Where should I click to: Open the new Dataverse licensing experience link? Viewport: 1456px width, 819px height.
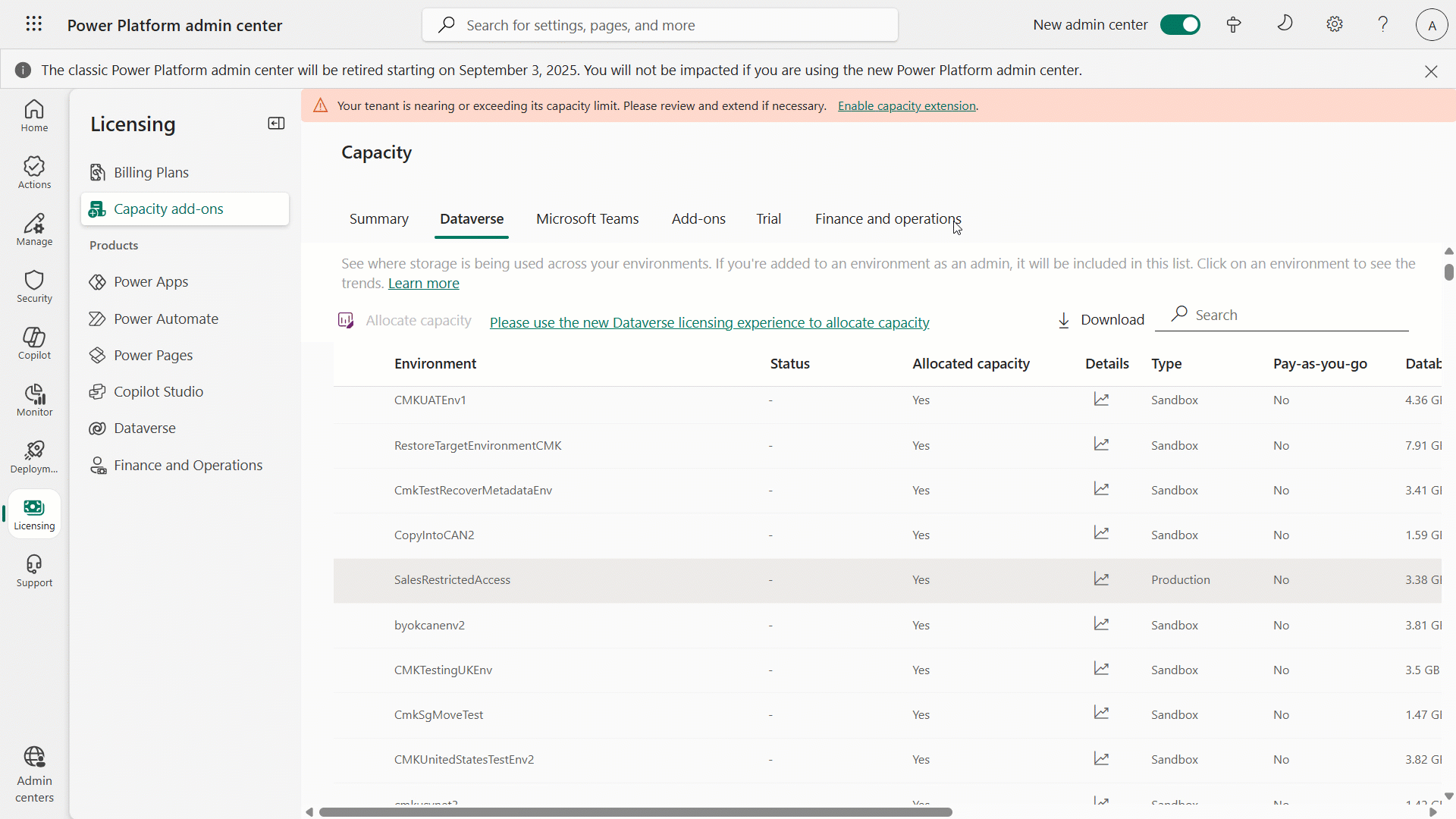coord(709,323)
